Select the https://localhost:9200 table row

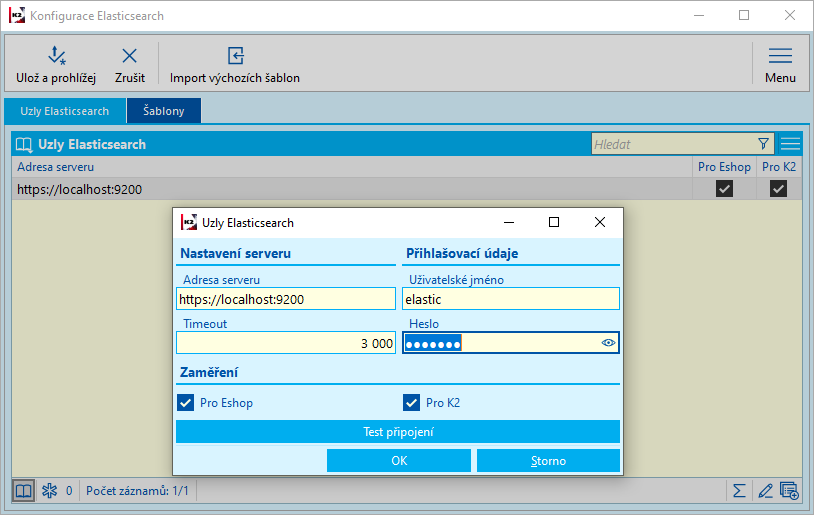point(406,189)
